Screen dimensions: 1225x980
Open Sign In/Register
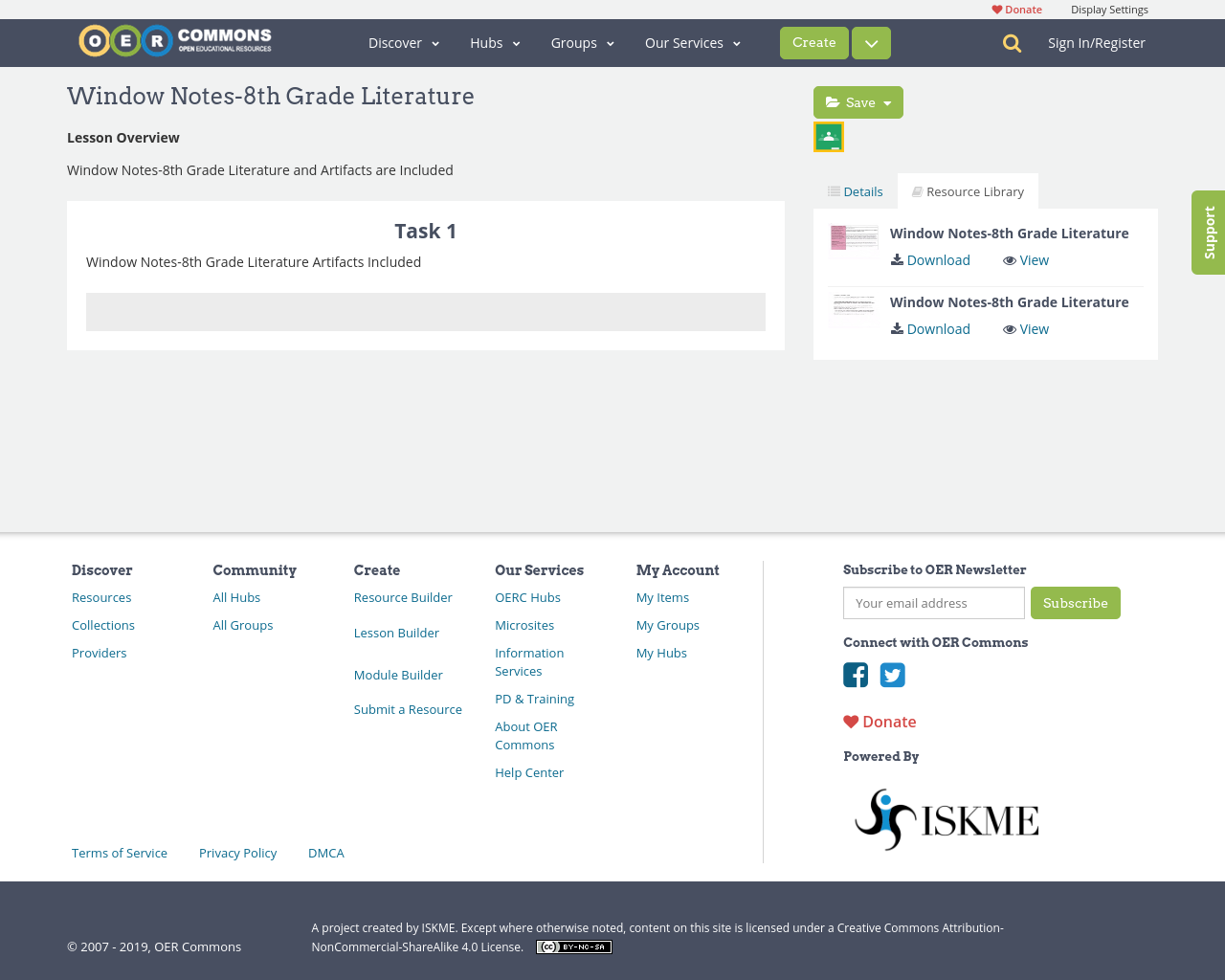tap(1096, 41)
